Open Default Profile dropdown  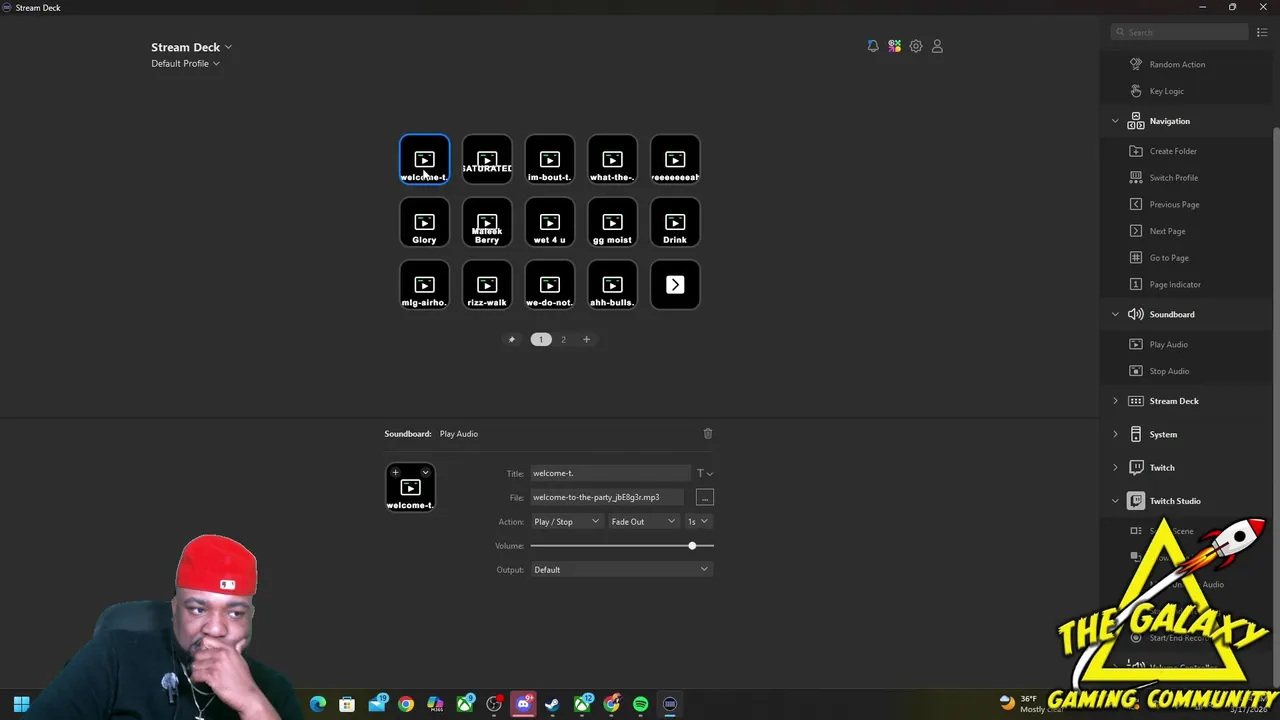click(x=185, y=63)
